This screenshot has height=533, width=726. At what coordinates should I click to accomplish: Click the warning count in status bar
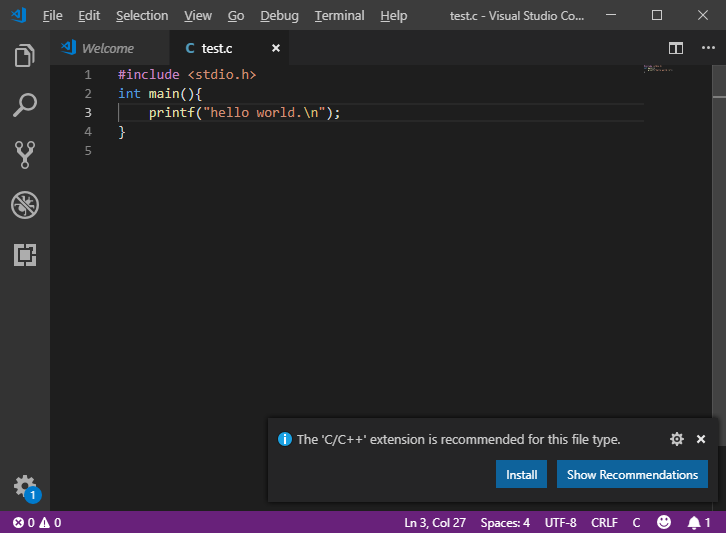[50, 523]
